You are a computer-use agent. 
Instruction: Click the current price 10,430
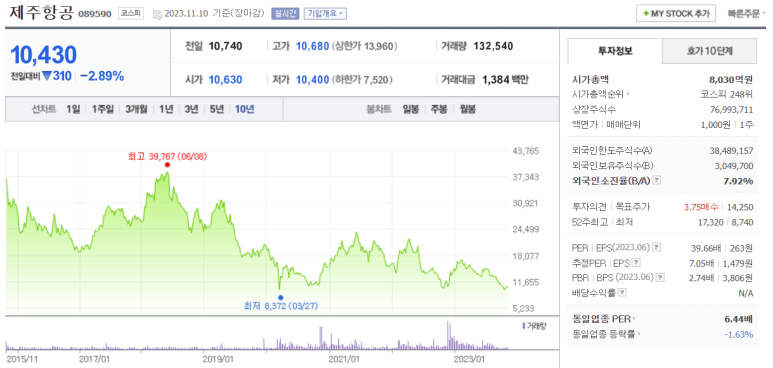point(43,55)
